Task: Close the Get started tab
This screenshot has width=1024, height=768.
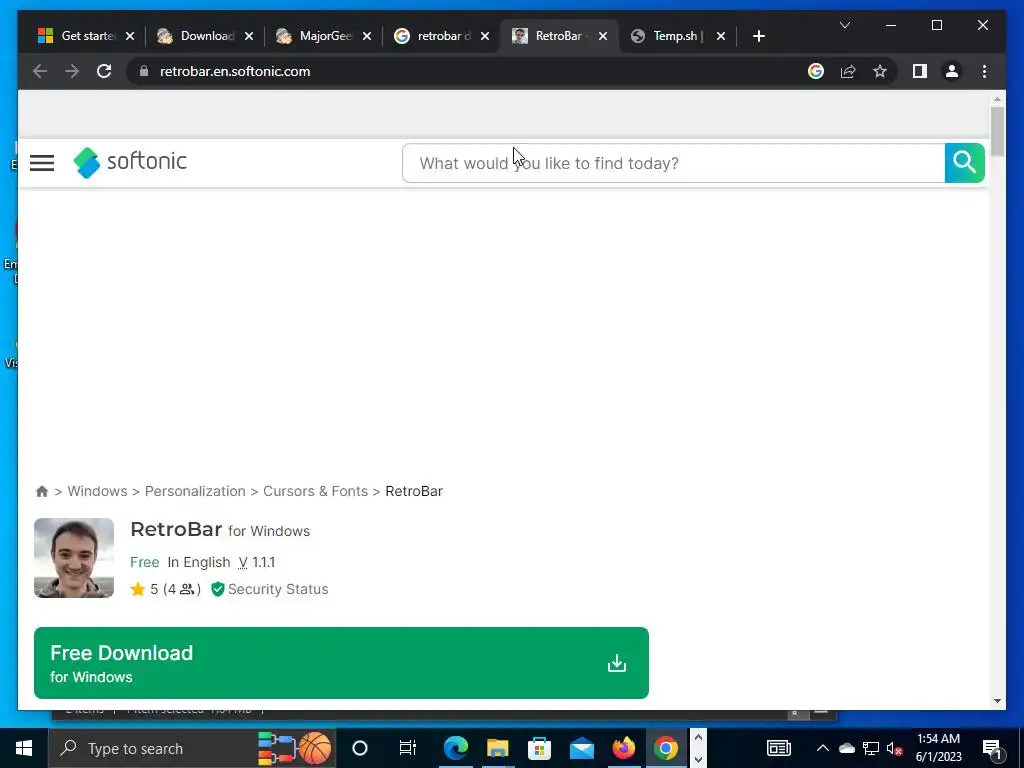Action: point(130,36)
